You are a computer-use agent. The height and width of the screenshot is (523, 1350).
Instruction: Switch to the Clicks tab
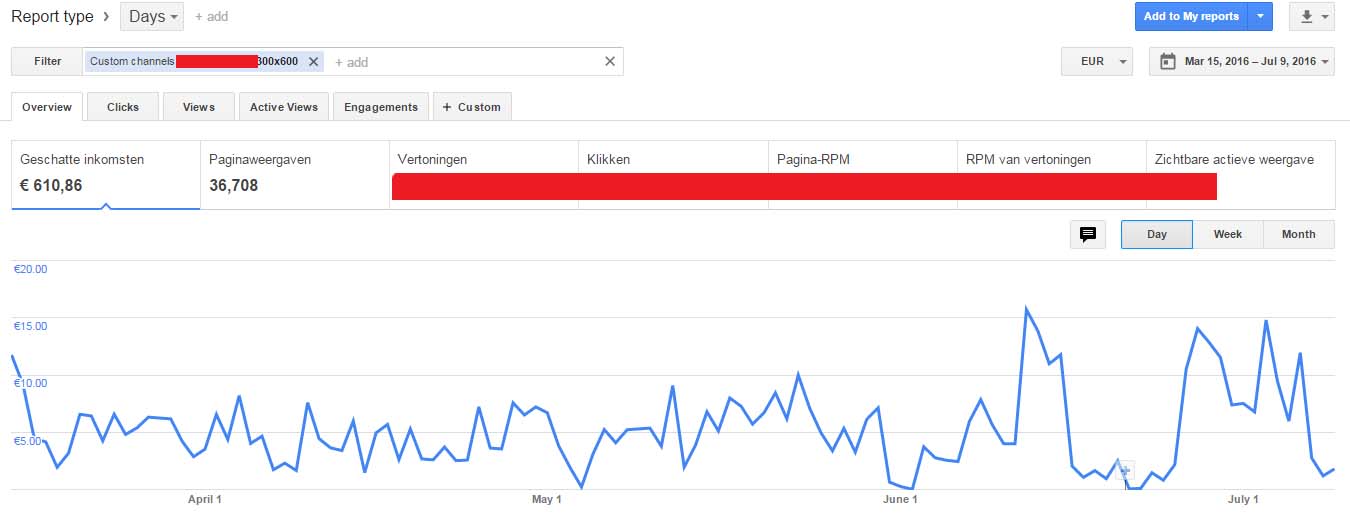[123, 107]
